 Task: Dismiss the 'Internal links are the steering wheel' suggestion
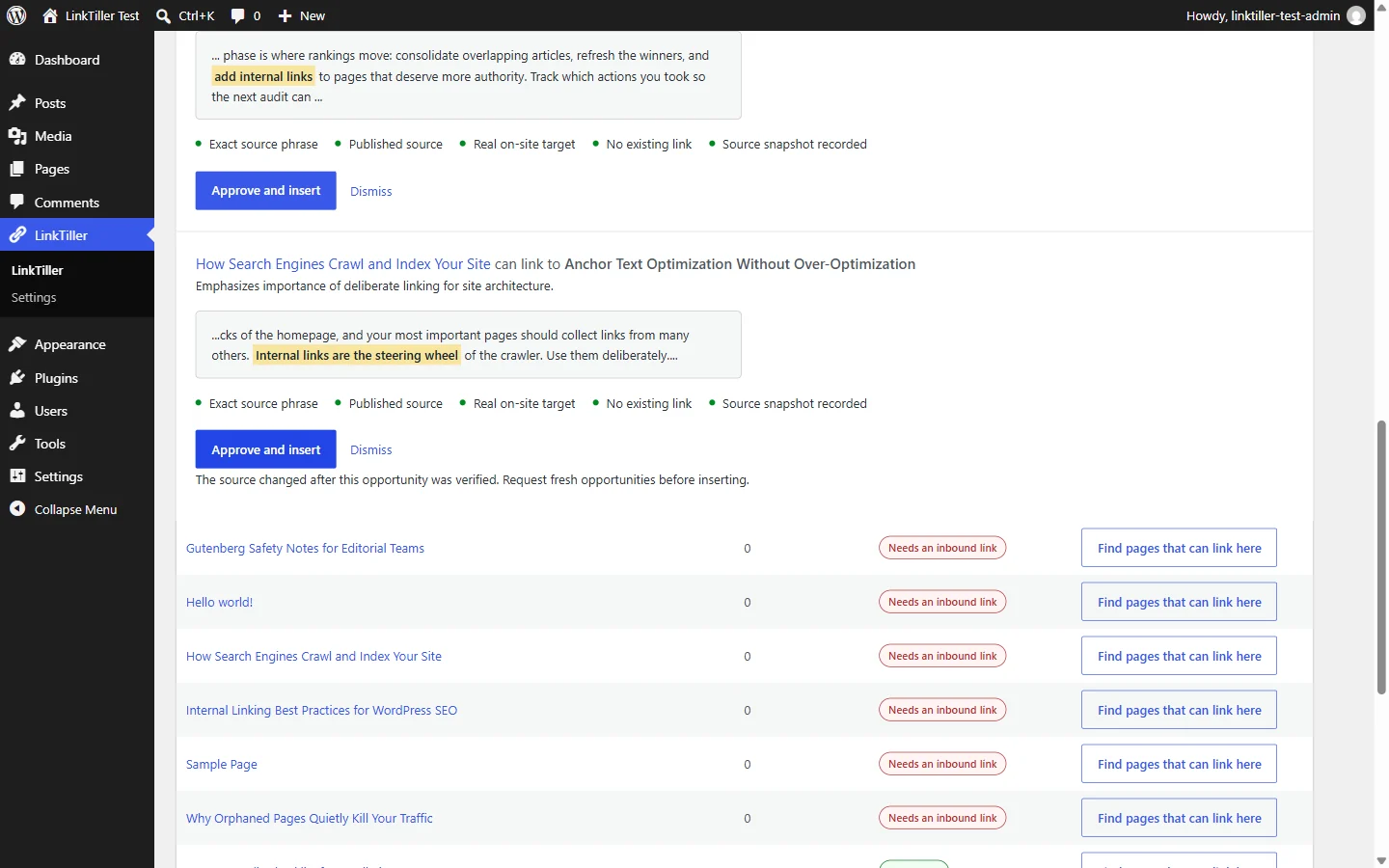click(371, 449)
